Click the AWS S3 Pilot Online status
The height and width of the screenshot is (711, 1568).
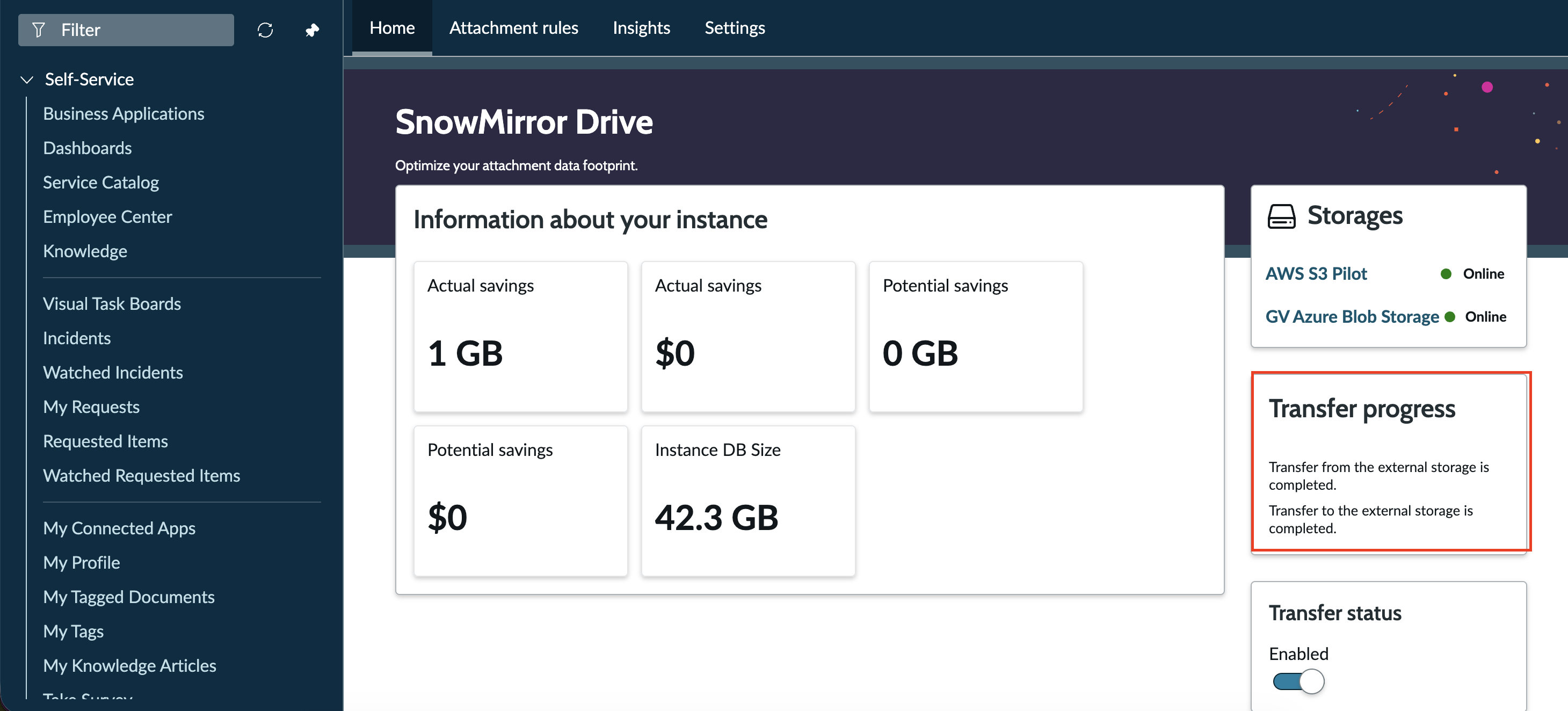1472,274
